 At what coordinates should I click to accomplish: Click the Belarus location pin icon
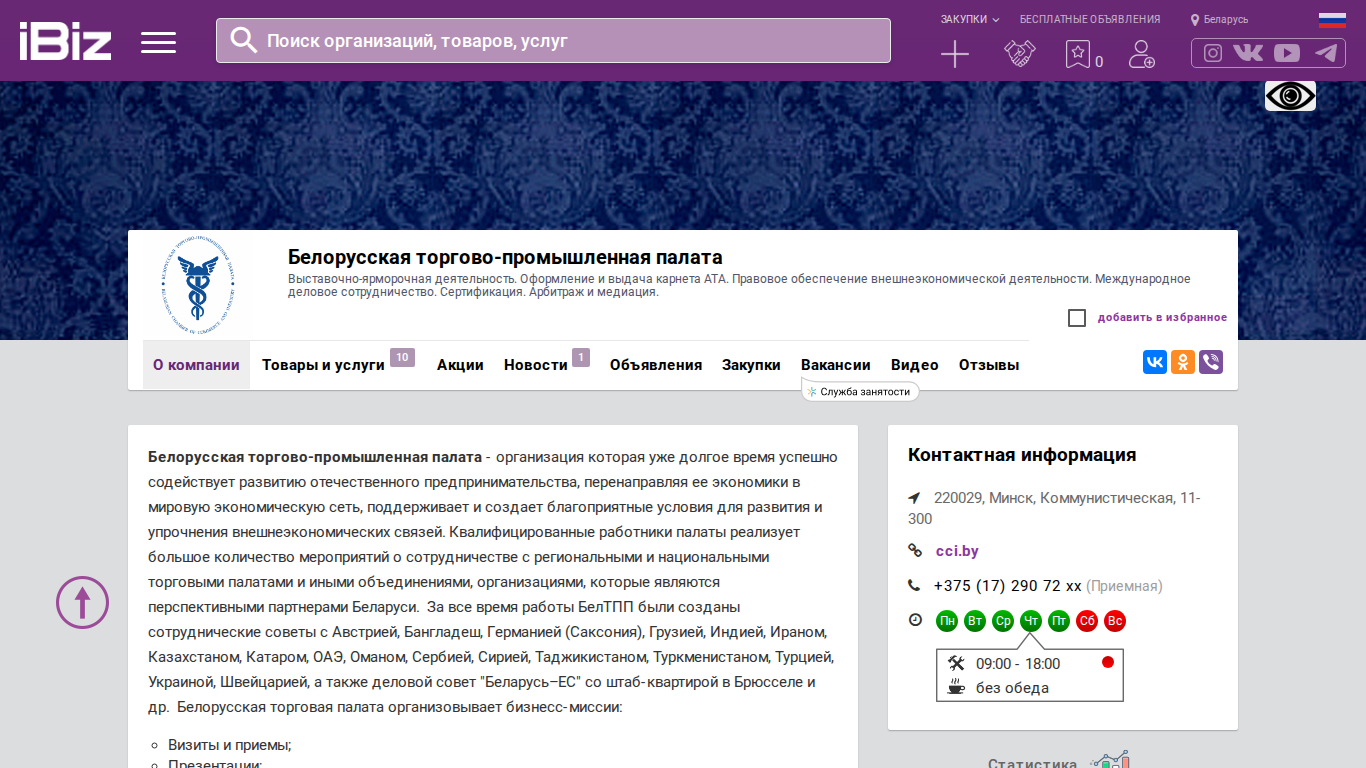[x=1195, y=20]
